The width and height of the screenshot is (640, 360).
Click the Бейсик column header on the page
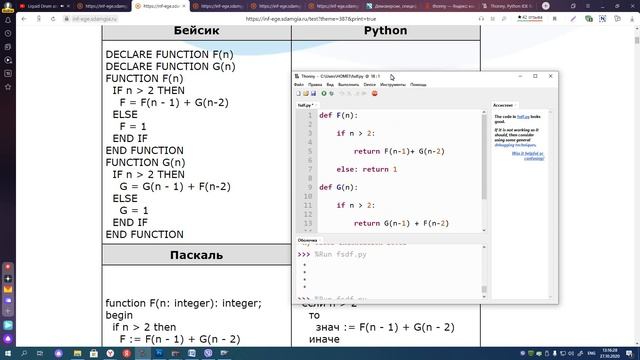196,31
